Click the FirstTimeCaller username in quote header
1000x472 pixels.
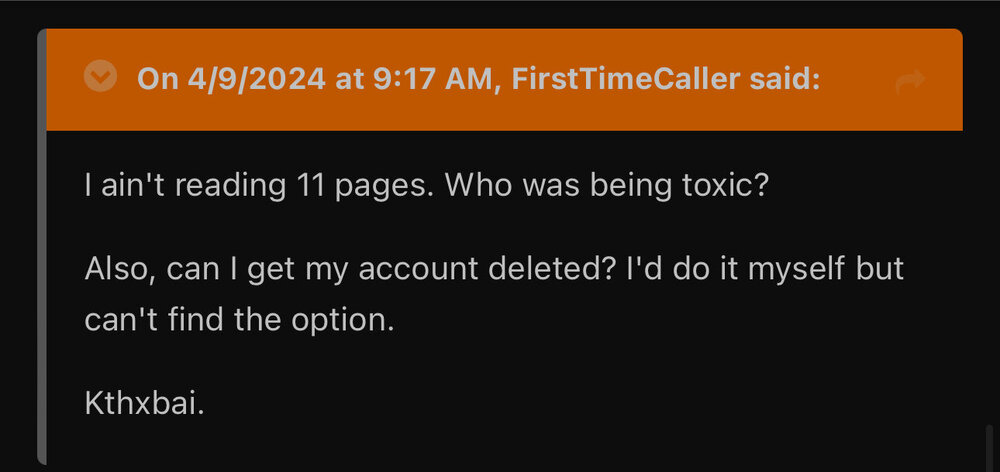[625, 79]
